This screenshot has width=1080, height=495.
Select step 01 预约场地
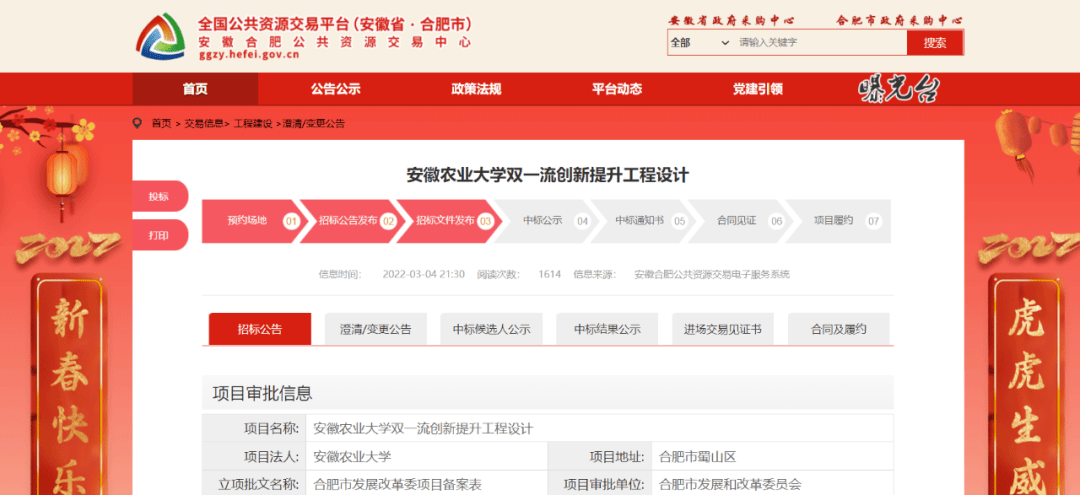(251, 221)
